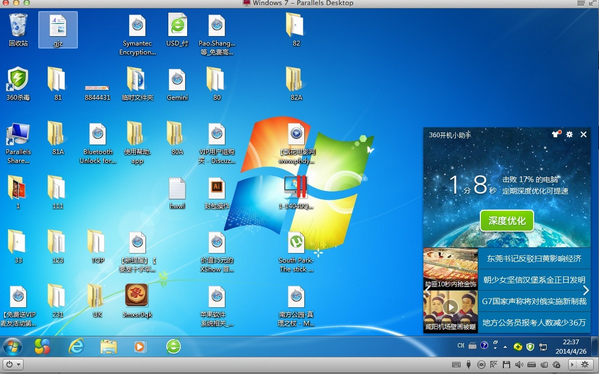Viewport: 599px width, 375px height.
Task: Launch Internet Explorer from the taskbar
Action: [x=76, y=347]
